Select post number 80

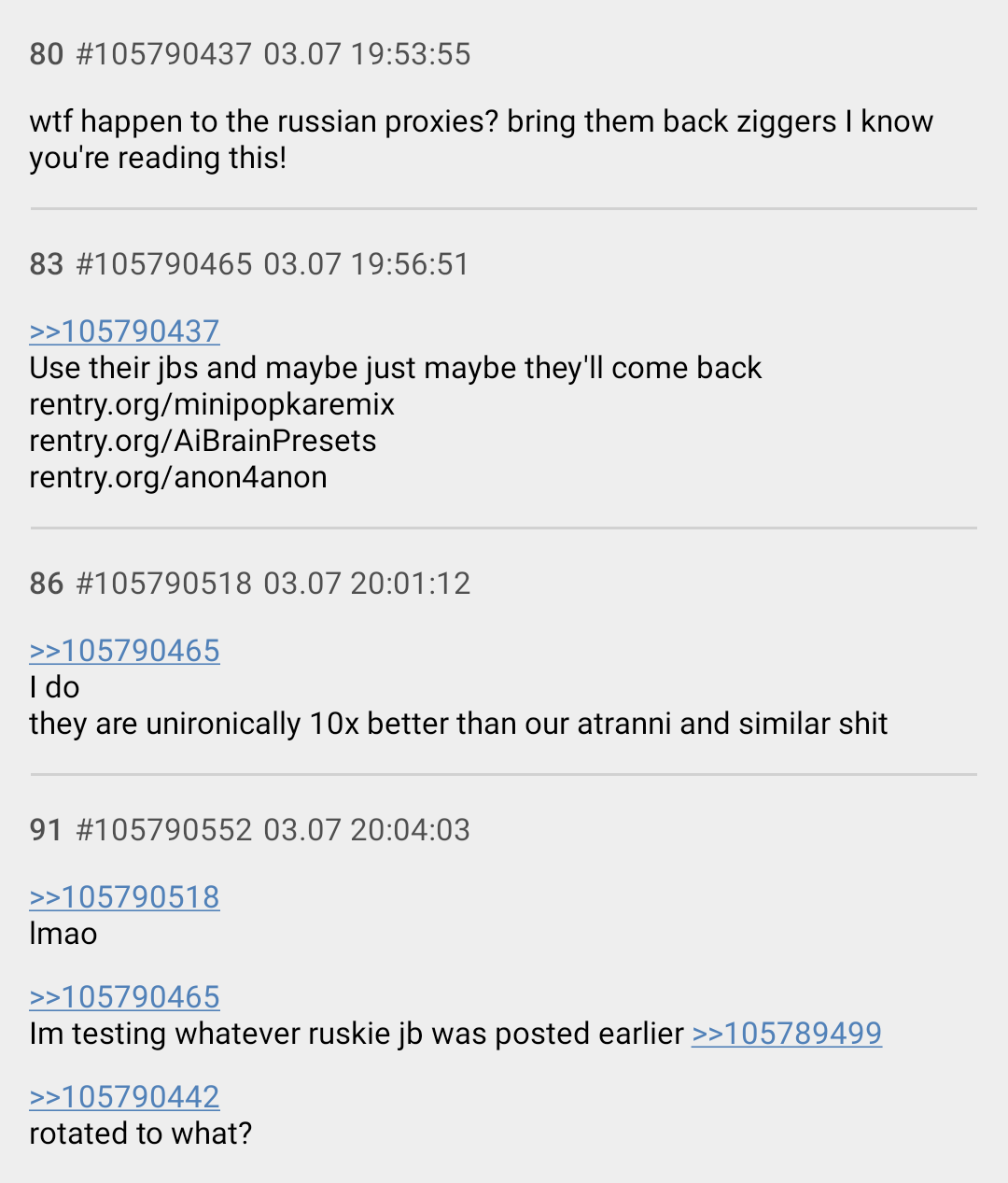(x=47, y=54)
